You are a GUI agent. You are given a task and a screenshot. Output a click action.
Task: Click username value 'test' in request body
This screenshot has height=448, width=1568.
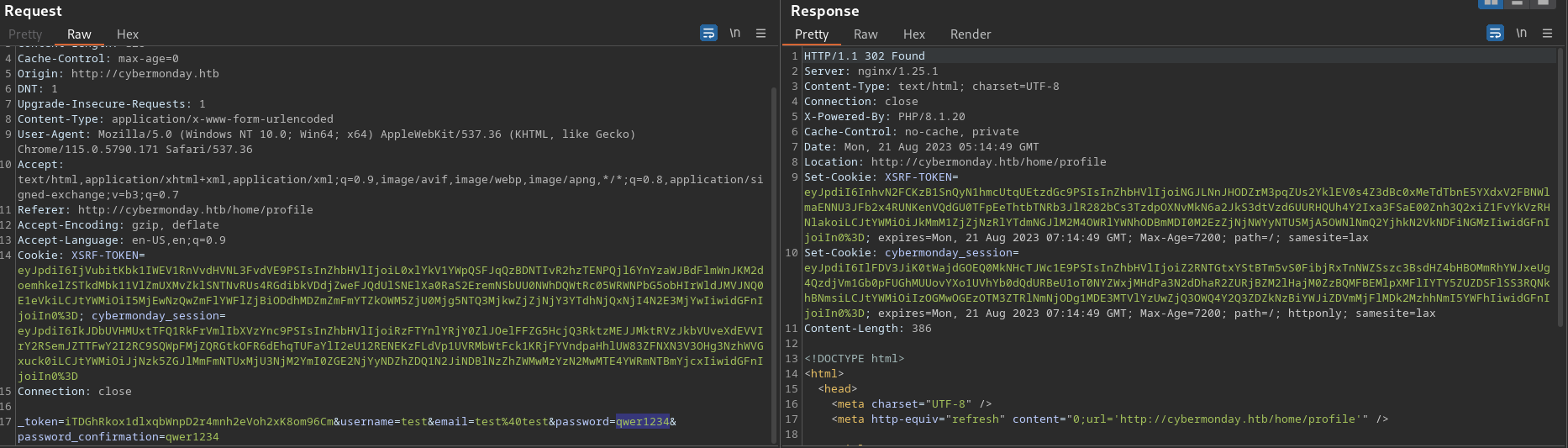pyautogui.click(x=414, y=422)
